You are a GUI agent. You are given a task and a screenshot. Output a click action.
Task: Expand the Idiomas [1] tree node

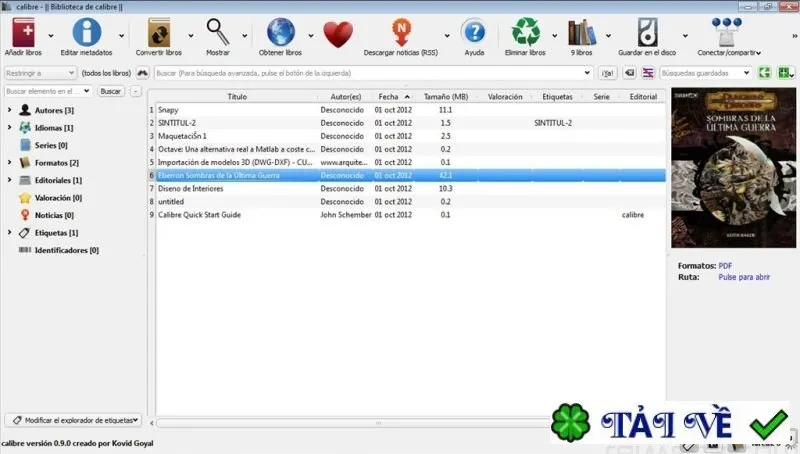click(x=9, y=128)
